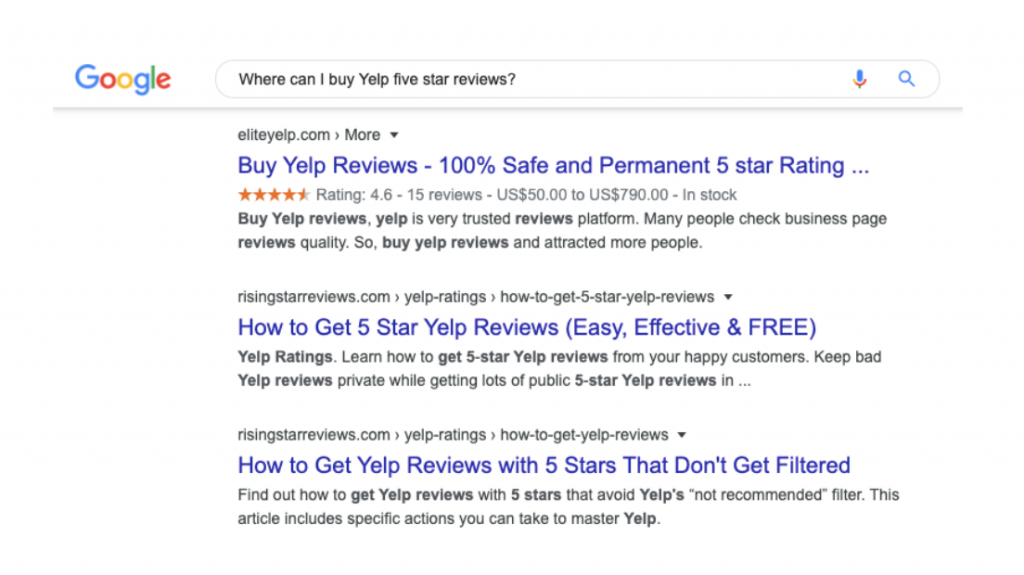Select the "More" breadcrumb after eliteyelp.com
Image resolution: width=1024 pixels, height=575 pixels.
click(362, 135)
